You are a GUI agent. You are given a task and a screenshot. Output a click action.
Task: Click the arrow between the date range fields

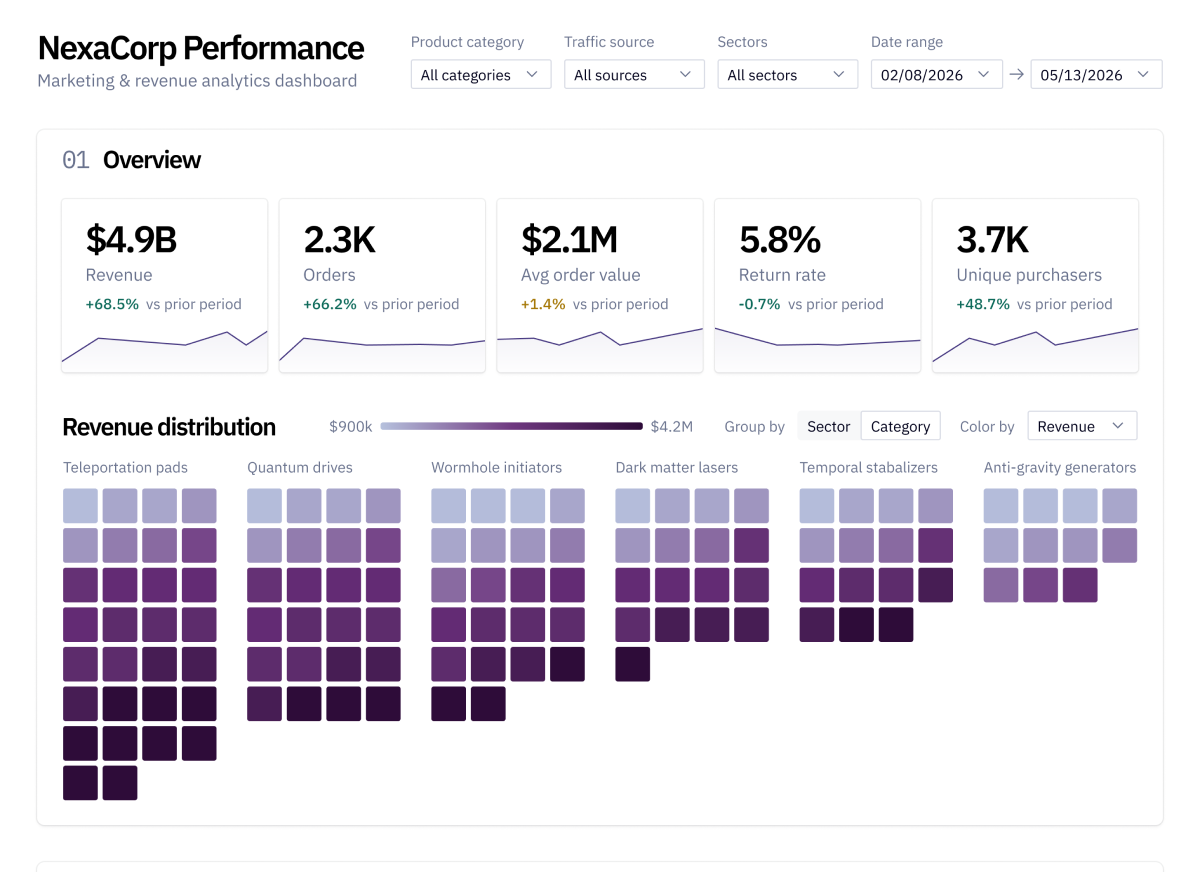[1017, 75]
